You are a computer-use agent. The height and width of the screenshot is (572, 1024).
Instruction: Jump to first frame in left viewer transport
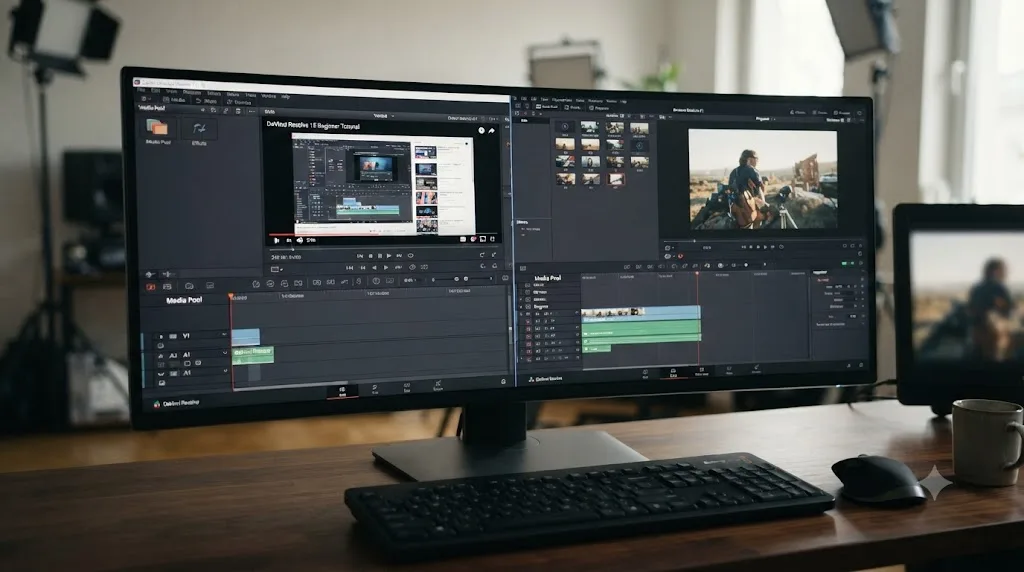(350, 267)
